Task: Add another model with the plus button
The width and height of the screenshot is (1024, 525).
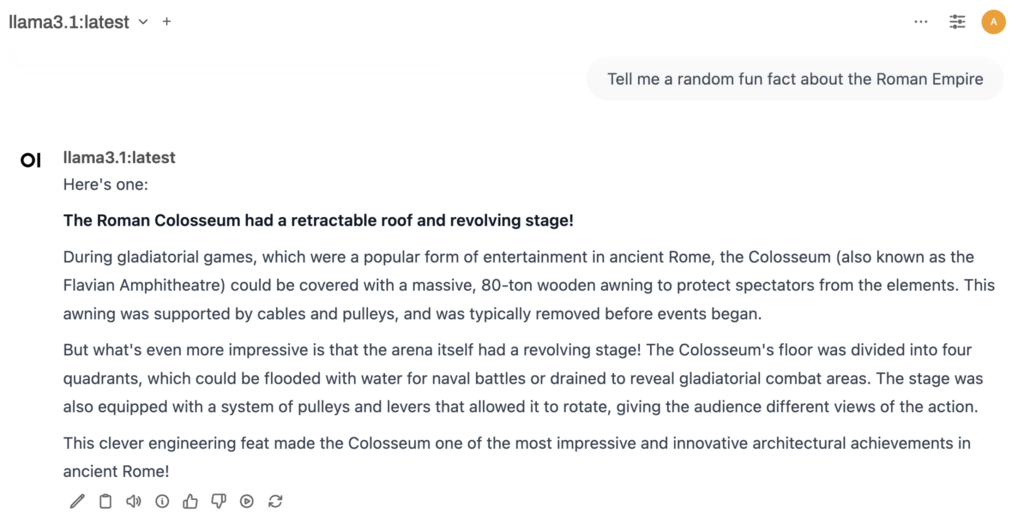Action: tap(167, 21)
